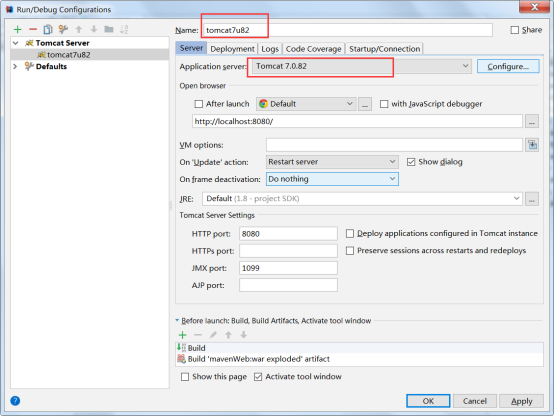Open the edit defaults wrench icon
Viewport: 554px width, 416px height.
[63, 29]
